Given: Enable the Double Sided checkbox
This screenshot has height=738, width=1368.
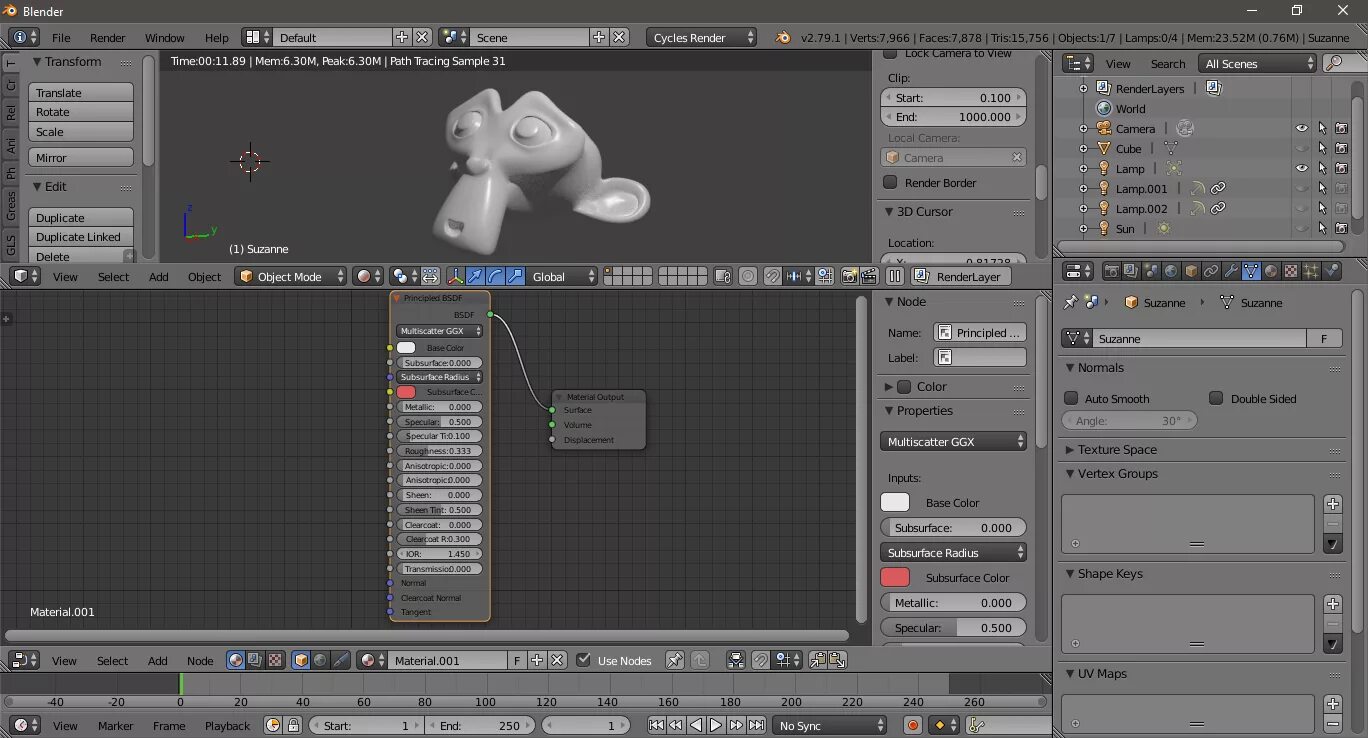Looking at the screenshot, I should pos(1216,397).
